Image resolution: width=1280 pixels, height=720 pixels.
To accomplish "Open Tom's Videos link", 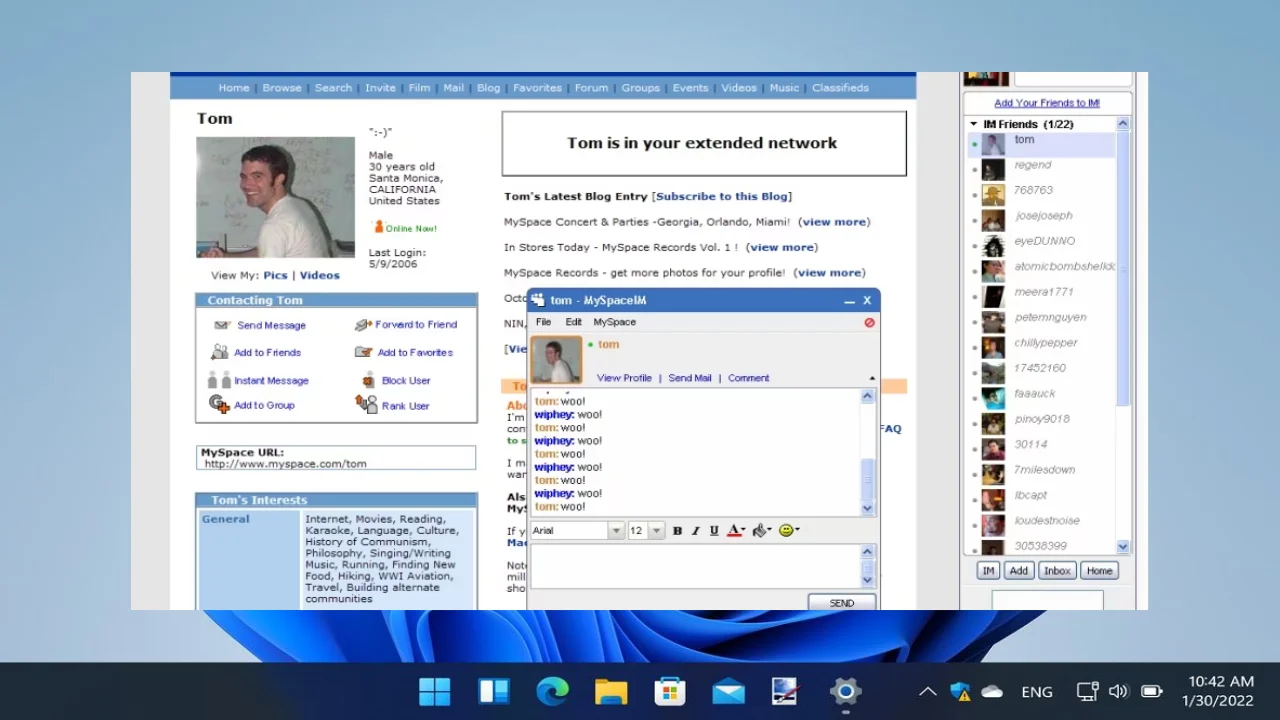I will 320,275.
